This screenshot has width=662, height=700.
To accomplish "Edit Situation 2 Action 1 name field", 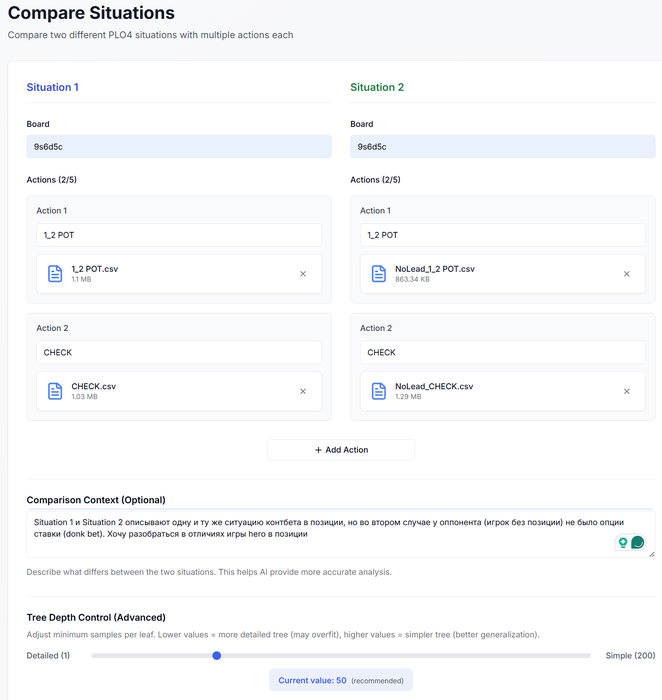I will click(503, 235).
